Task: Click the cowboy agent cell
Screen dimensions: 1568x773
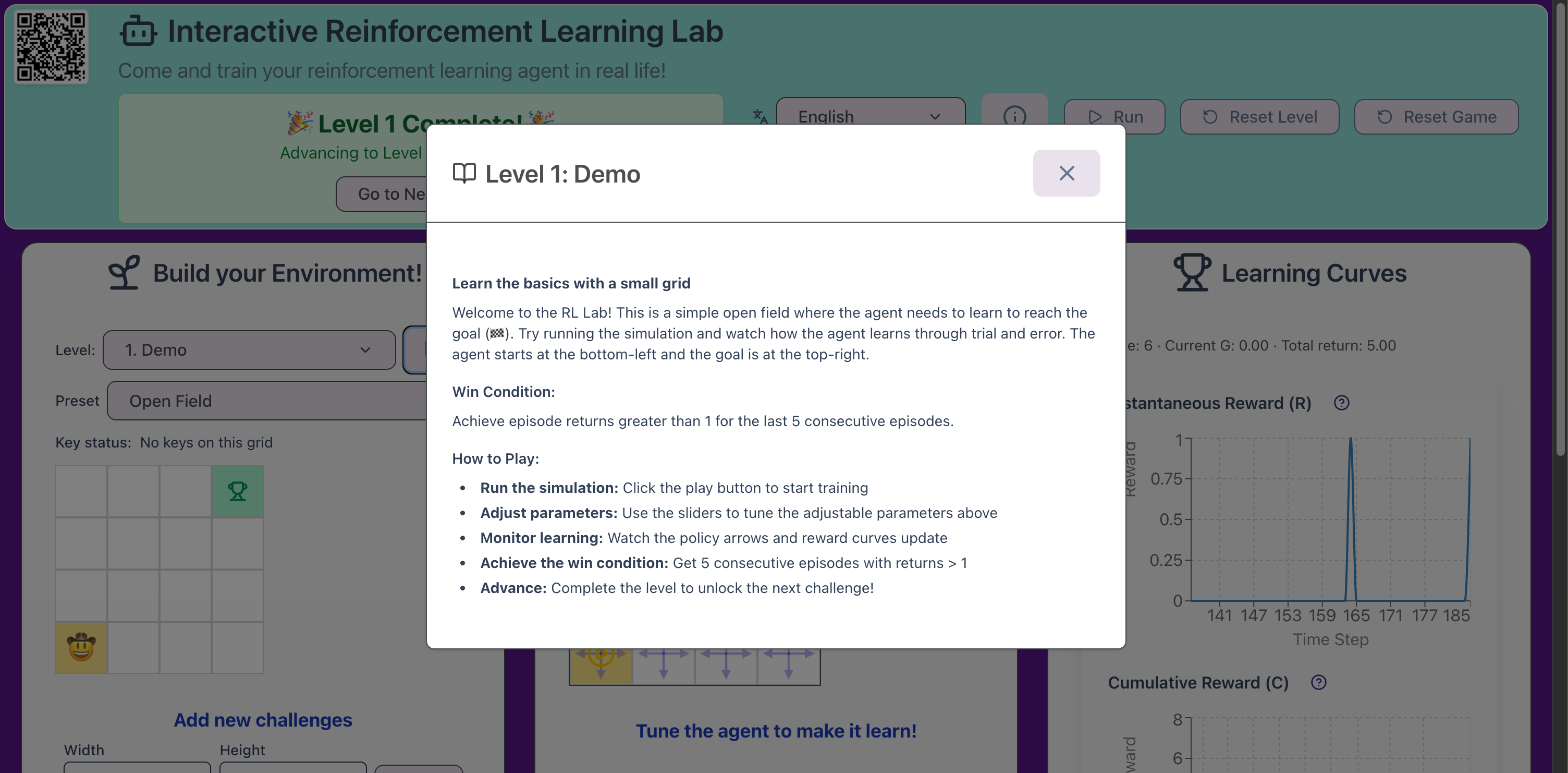Action: pyautogui.click(x=81, y=647)
